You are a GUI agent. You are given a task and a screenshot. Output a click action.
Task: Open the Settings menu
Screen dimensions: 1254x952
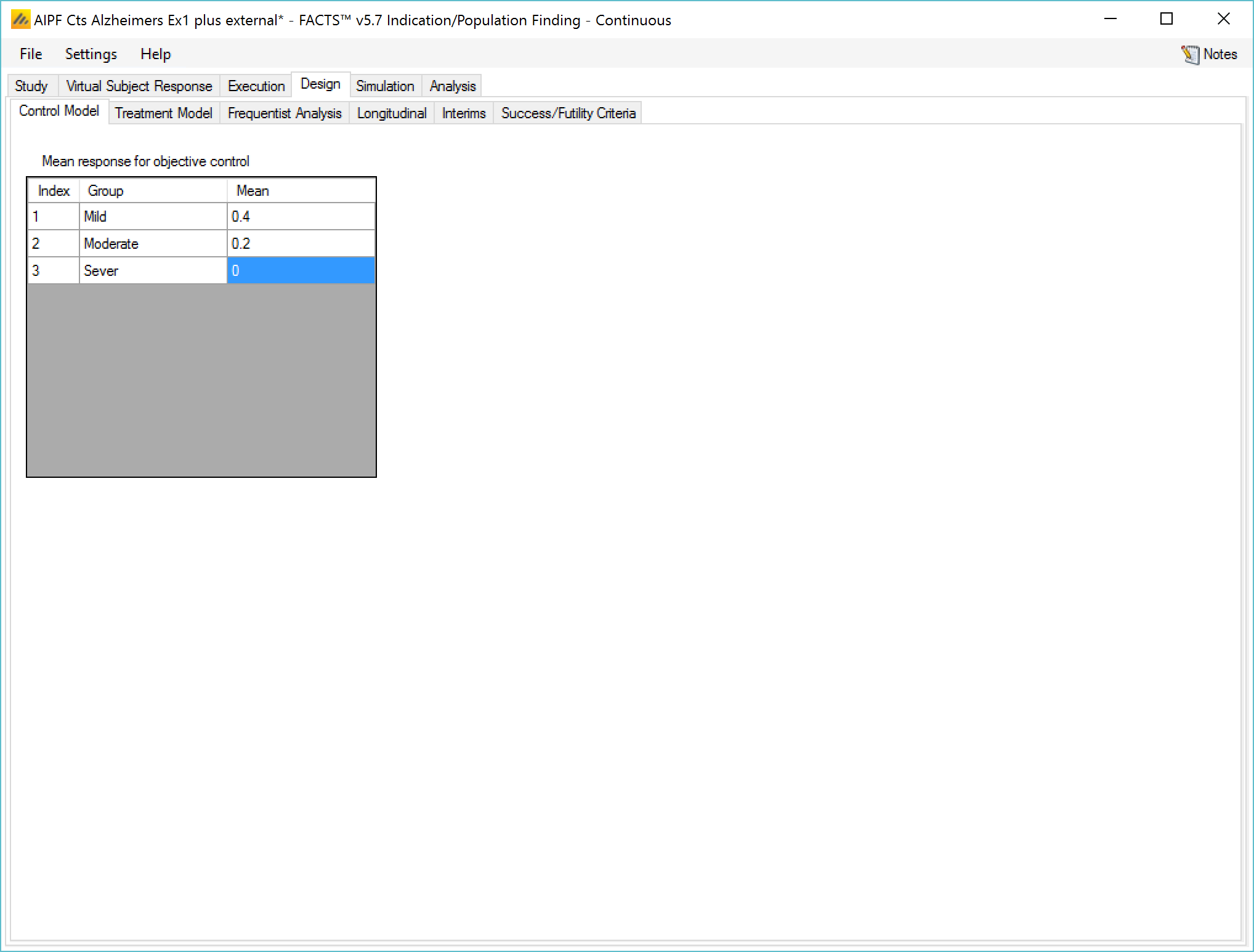click(x=91, y=54)
